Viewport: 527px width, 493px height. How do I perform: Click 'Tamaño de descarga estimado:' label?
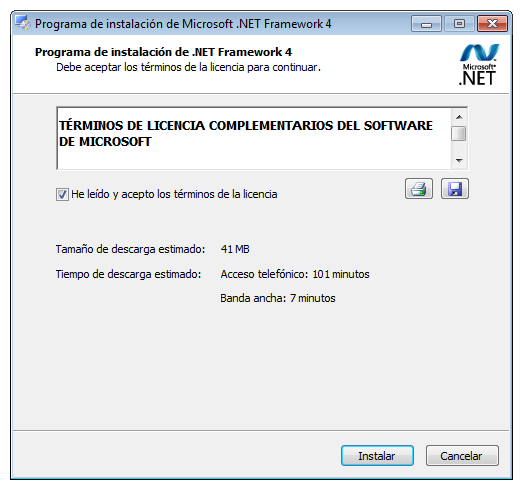click(130, 249)
